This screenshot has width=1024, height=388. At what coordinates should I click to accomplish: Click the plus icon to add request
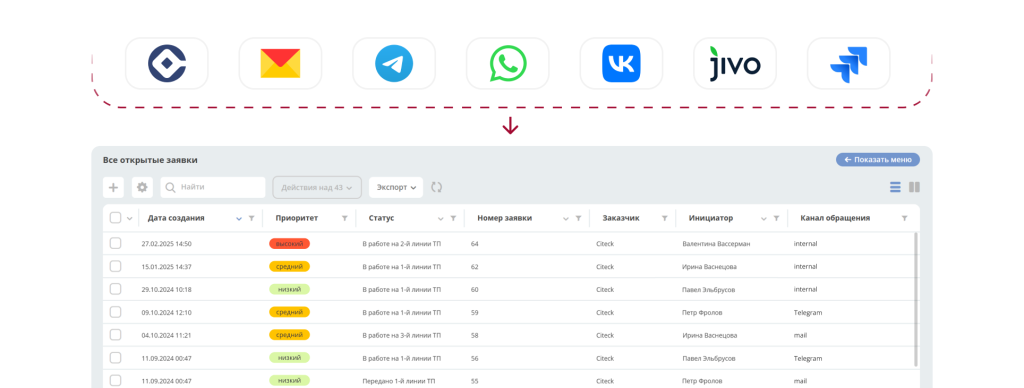[x=114, y=187]
